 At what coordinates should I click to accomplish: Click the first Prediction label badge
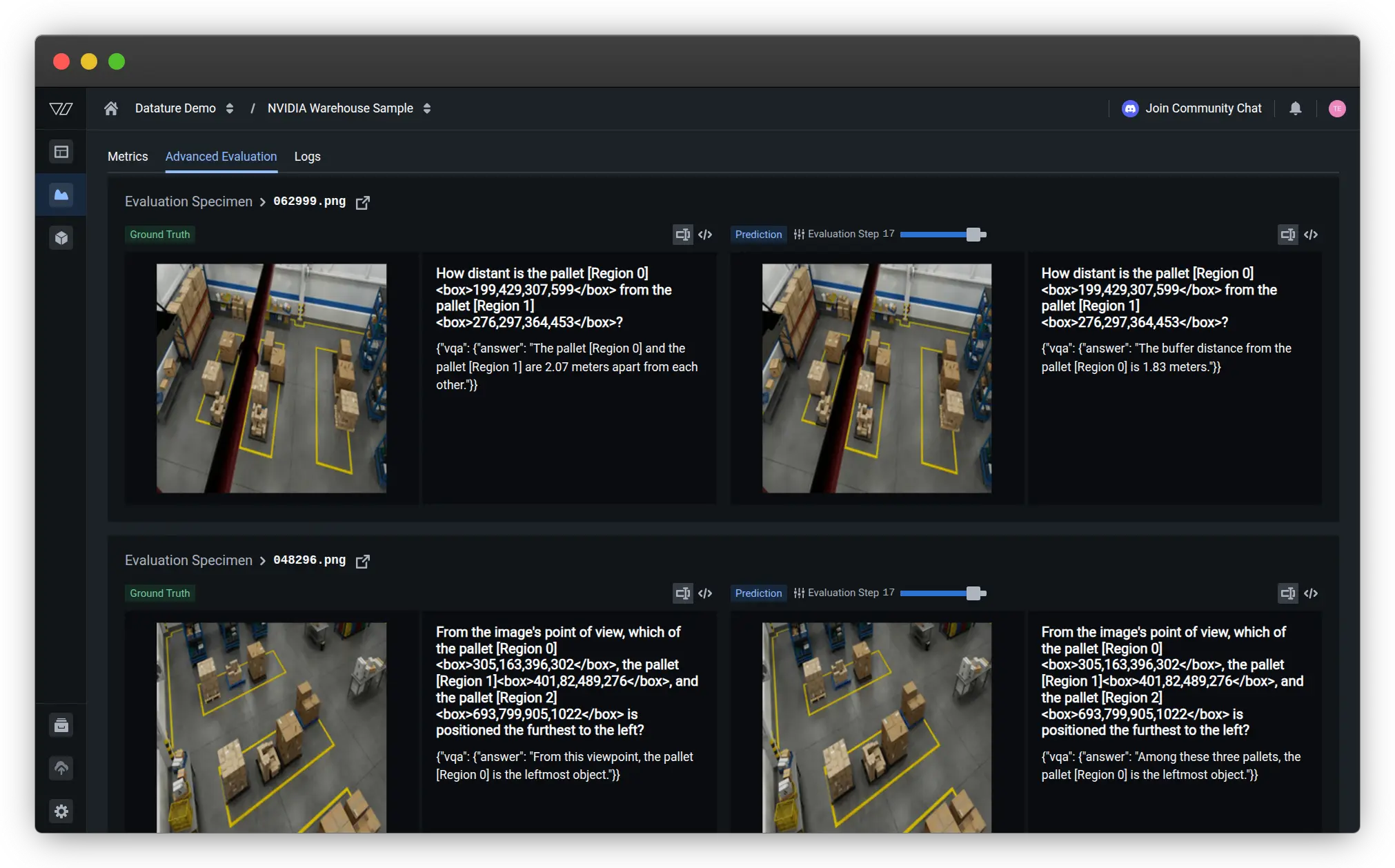758,235
